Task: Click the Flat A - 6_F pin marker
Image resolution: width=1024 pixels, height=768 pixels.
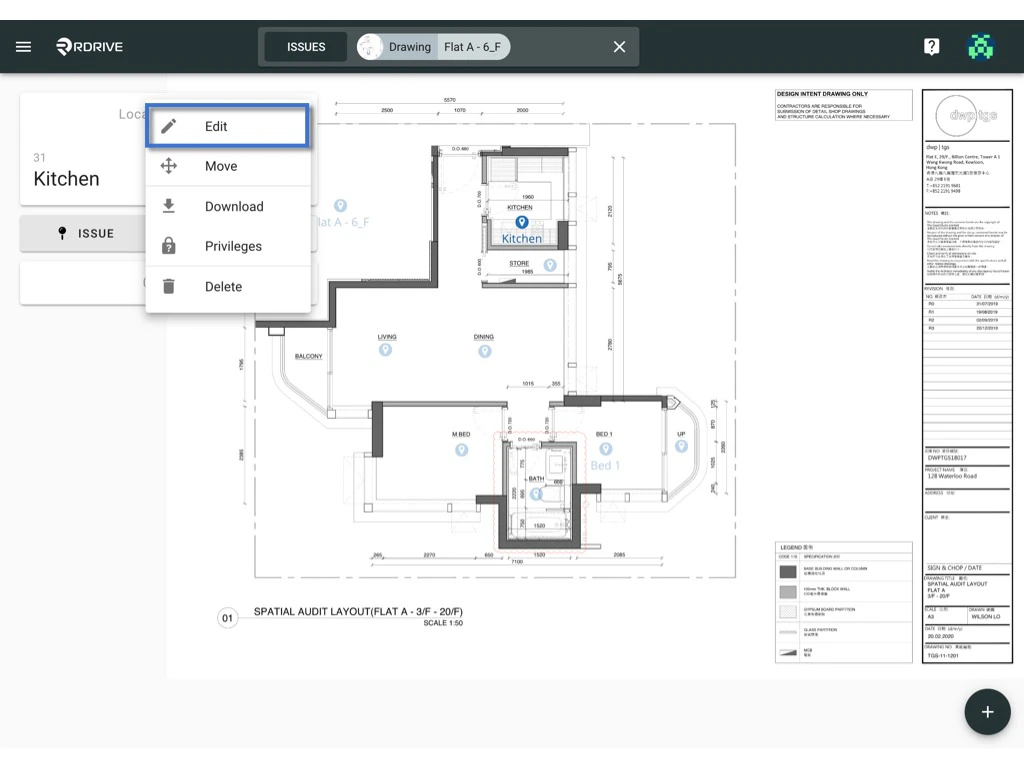Action: pos(340,206)
